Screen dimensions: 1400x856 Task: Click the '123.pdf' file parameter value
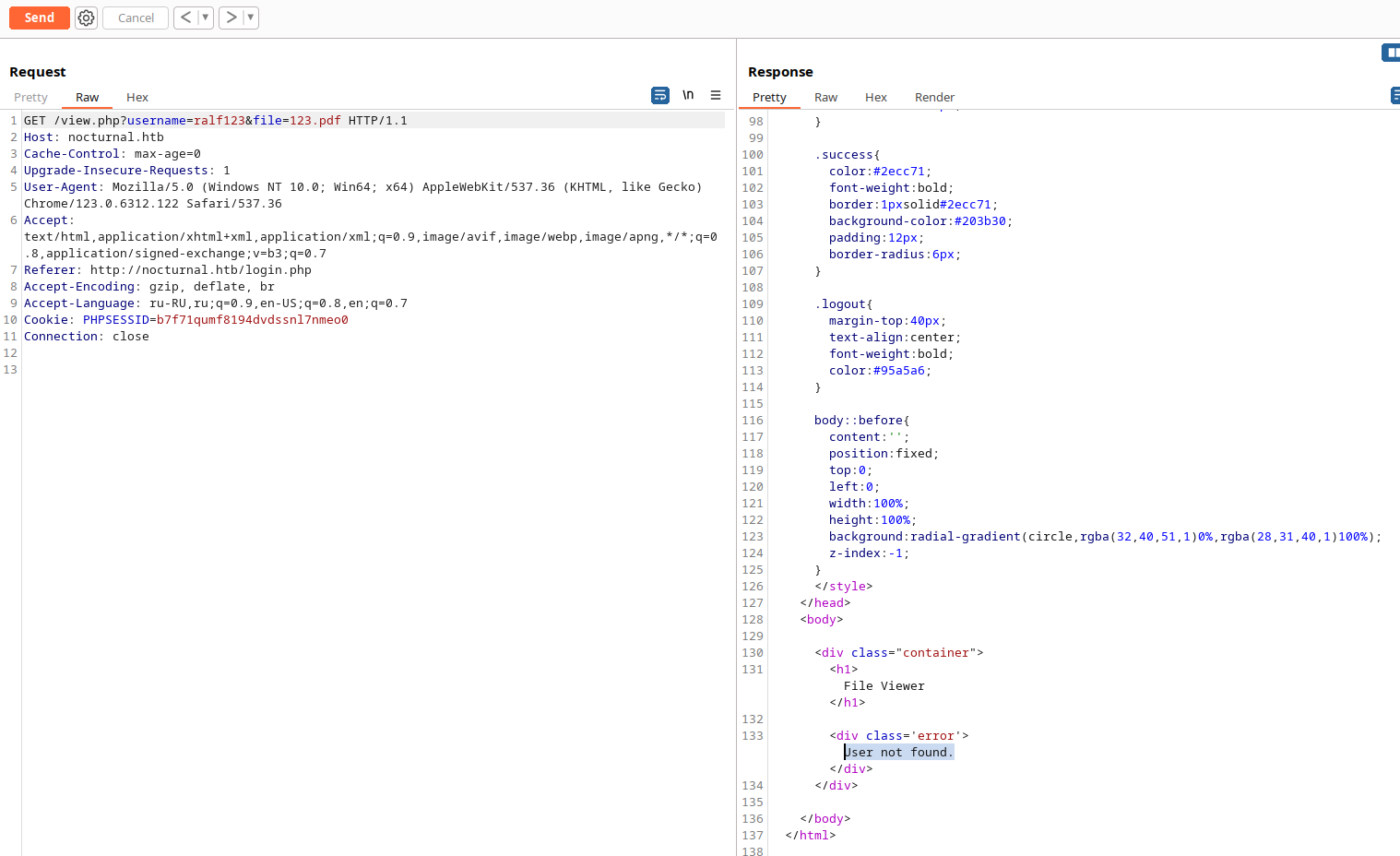(x=315, y=121)
